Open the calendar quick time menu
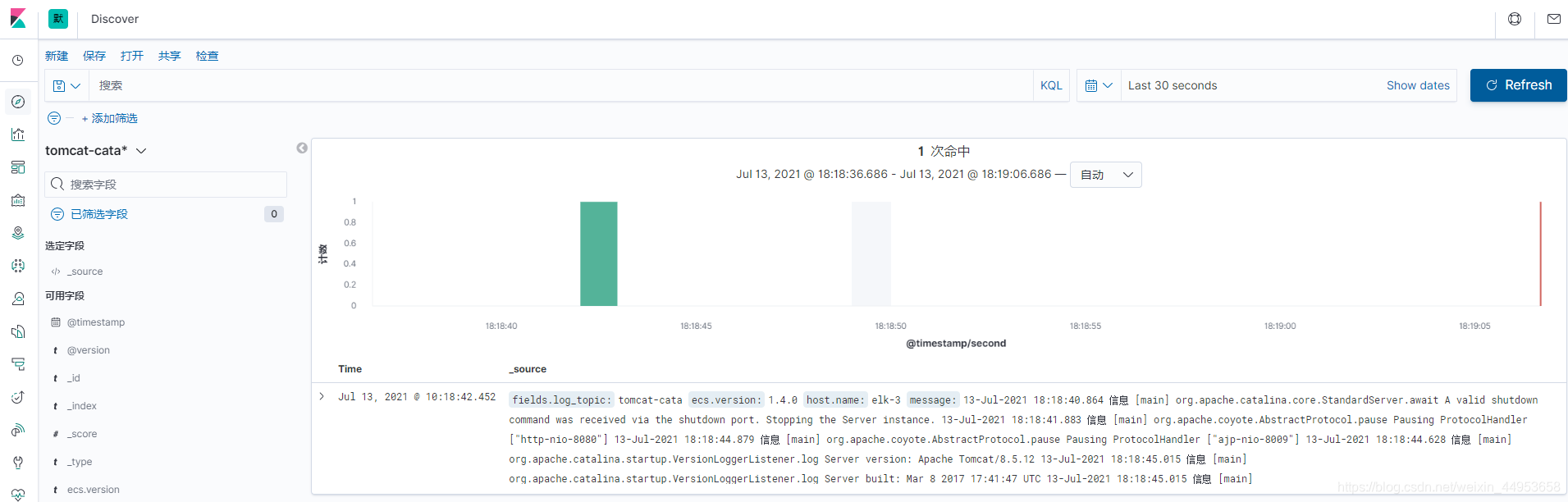The image size is (1568, 502). [1099, 85]
